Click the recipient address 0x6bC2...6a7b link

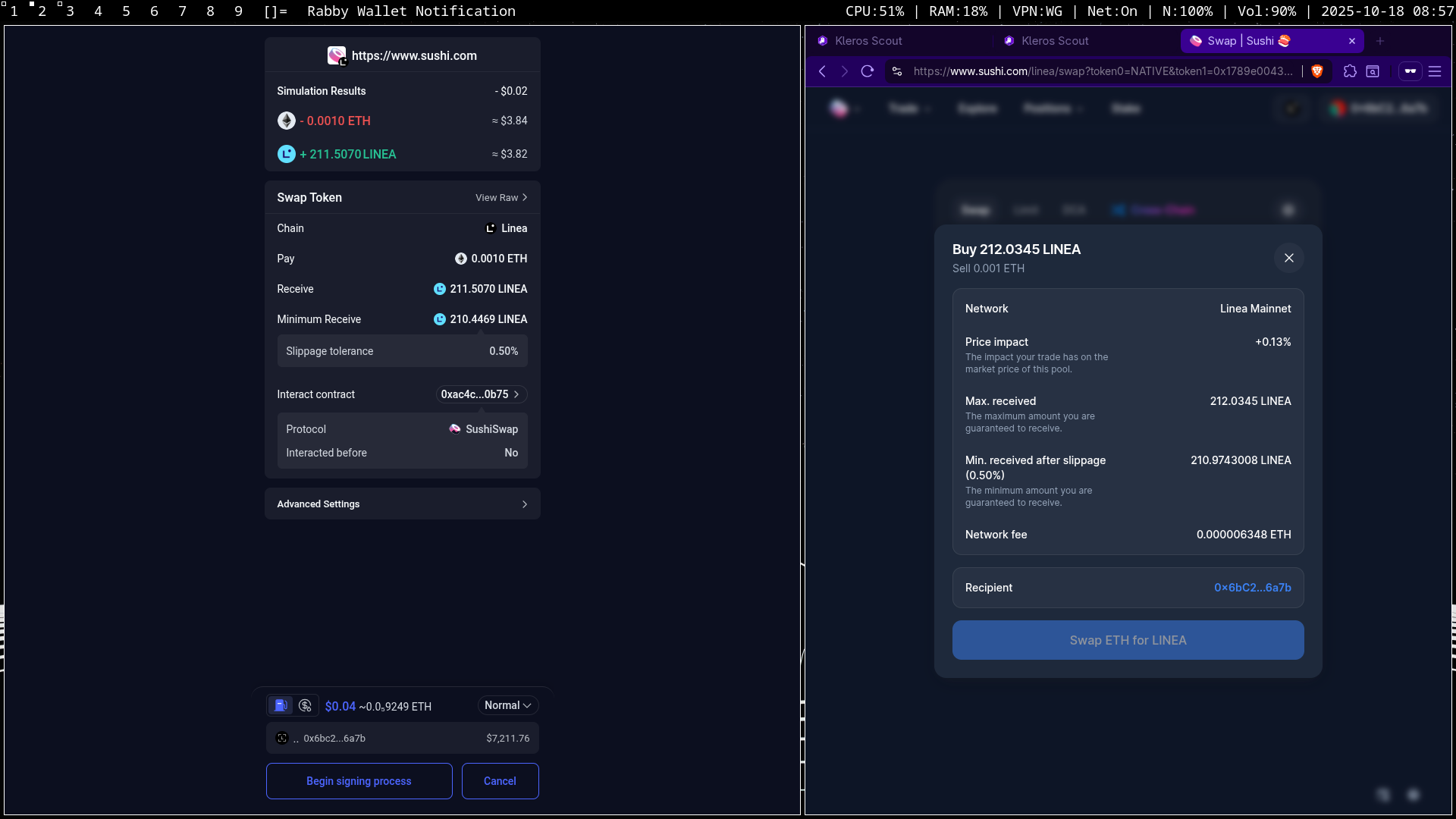click(1252, 588)
